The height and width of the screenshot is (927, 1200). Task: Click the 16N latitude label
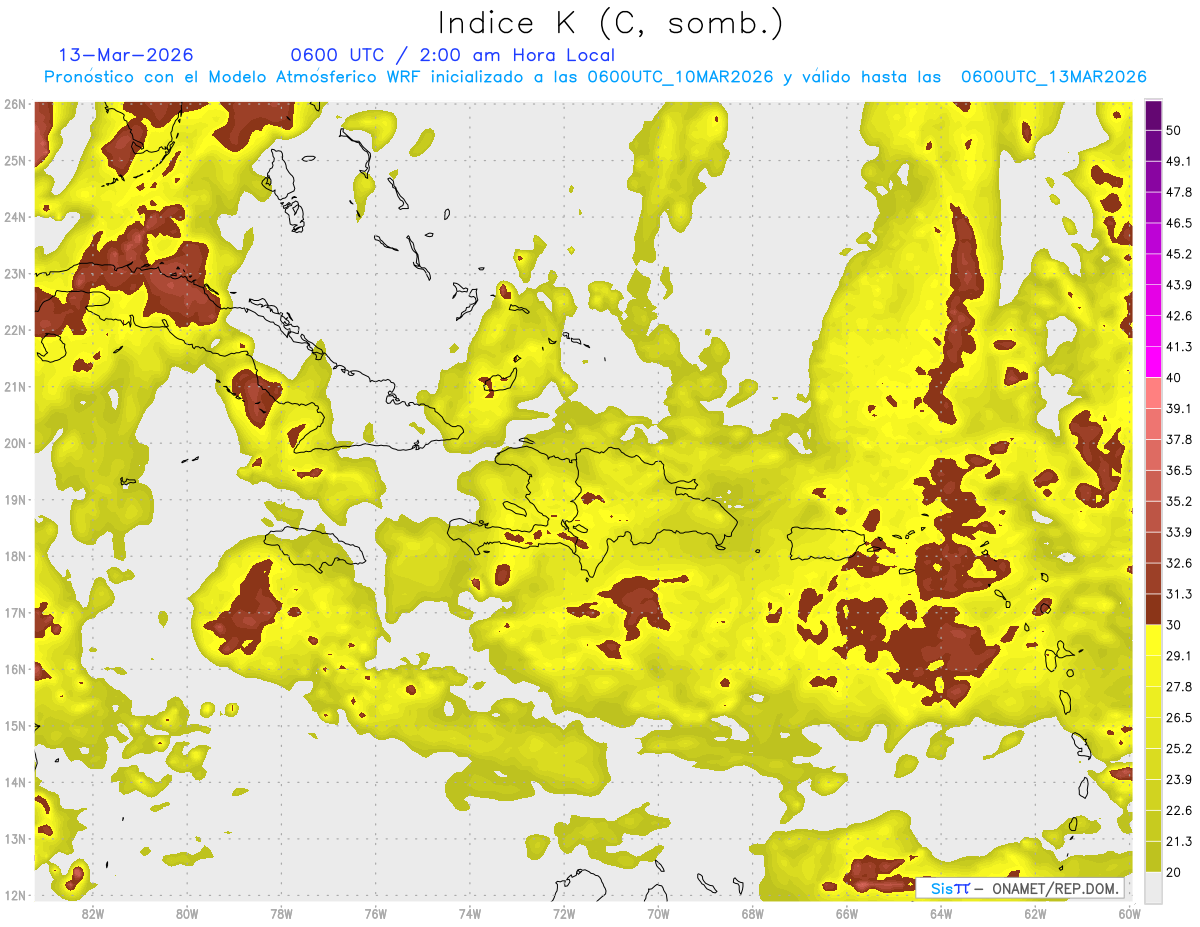click(14, 669)
